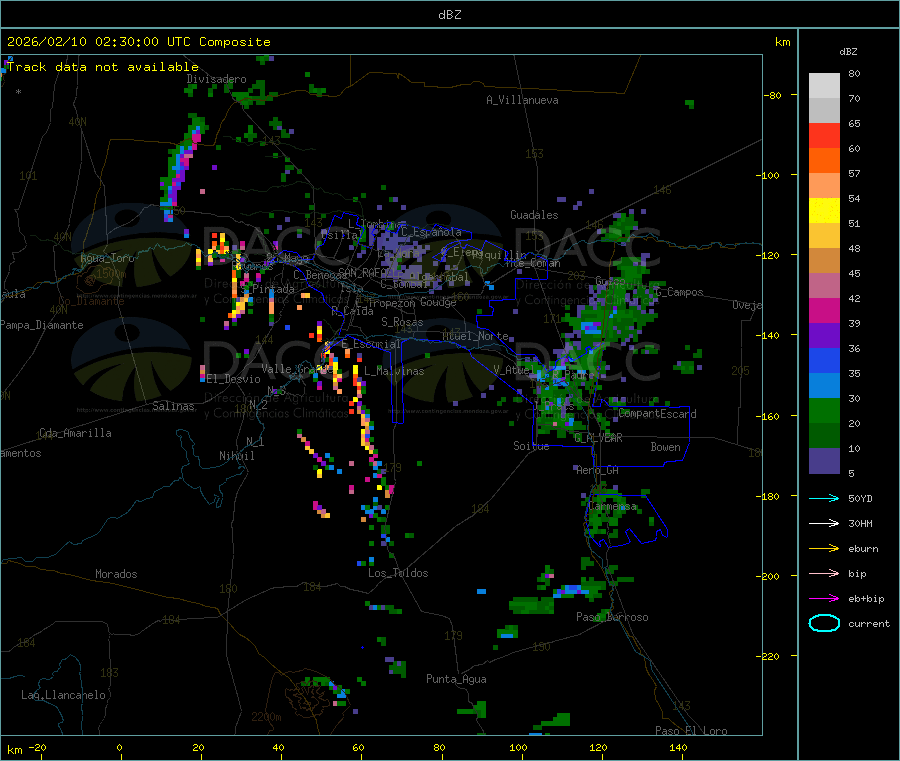The width and height of the screenshot is (900, 761).
Task: Click the -220 km axis tick label
Action: point(770,657)
